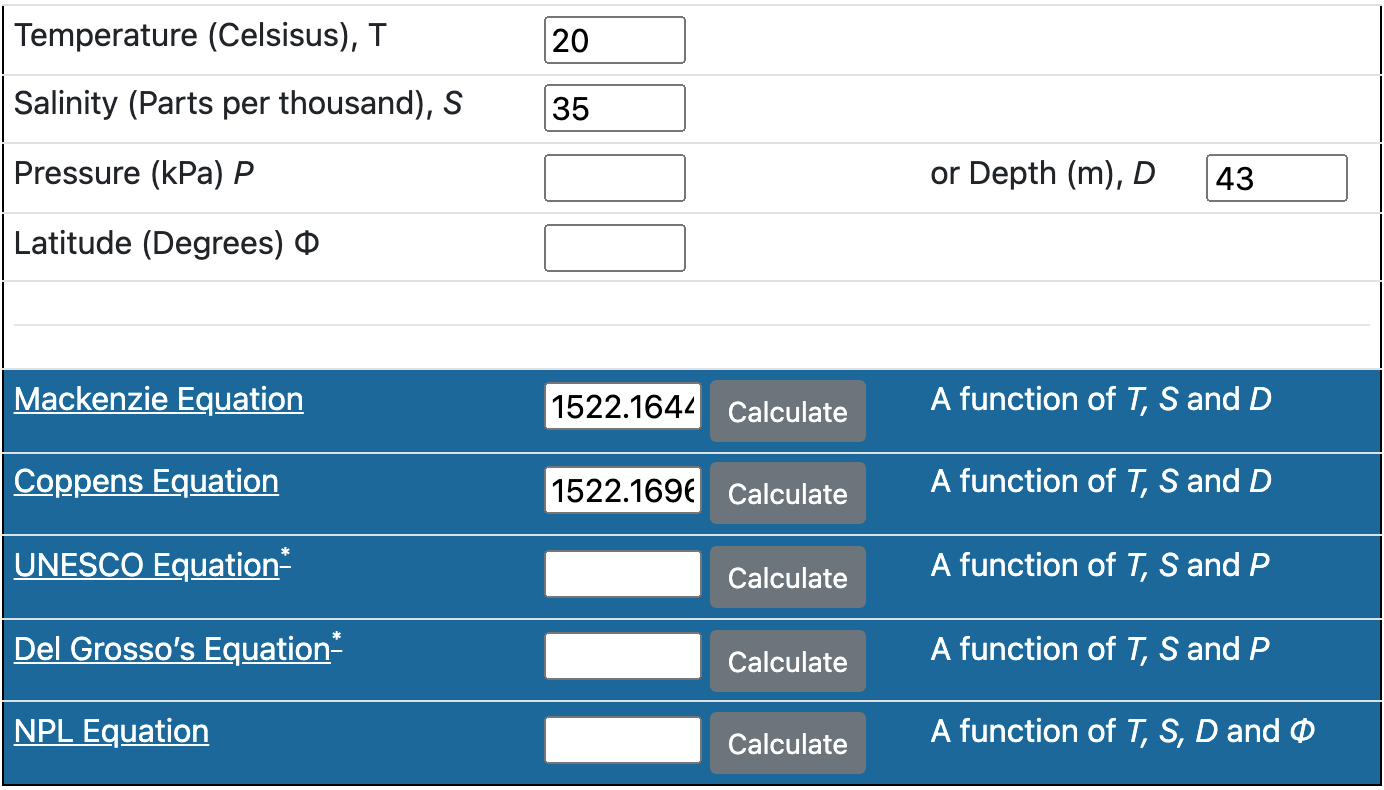Click the Depth (m) input field
This screenshot has height=790, width=1384.
click(x=1277, y=178)
